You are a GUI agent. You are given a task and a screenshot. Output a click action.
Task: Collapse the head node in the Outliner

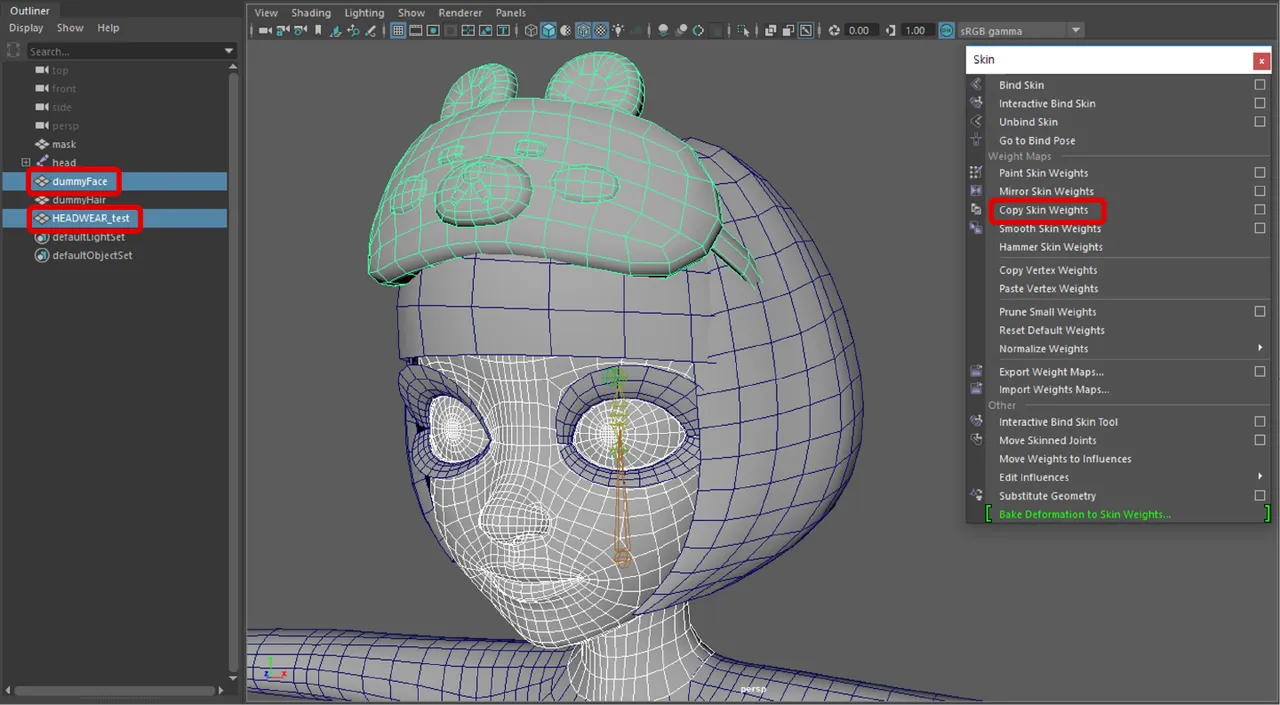coord(25,162)
